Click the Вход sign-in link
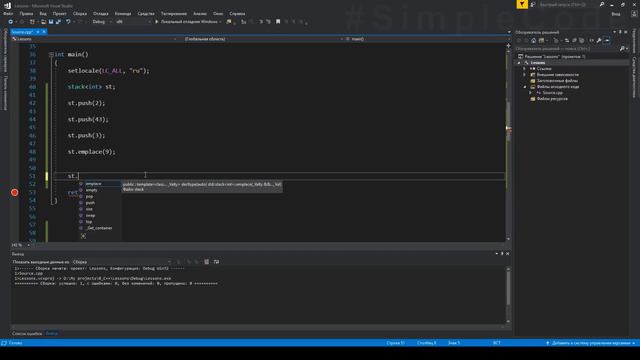Viewport: 640px width, 360px height. 616,14
